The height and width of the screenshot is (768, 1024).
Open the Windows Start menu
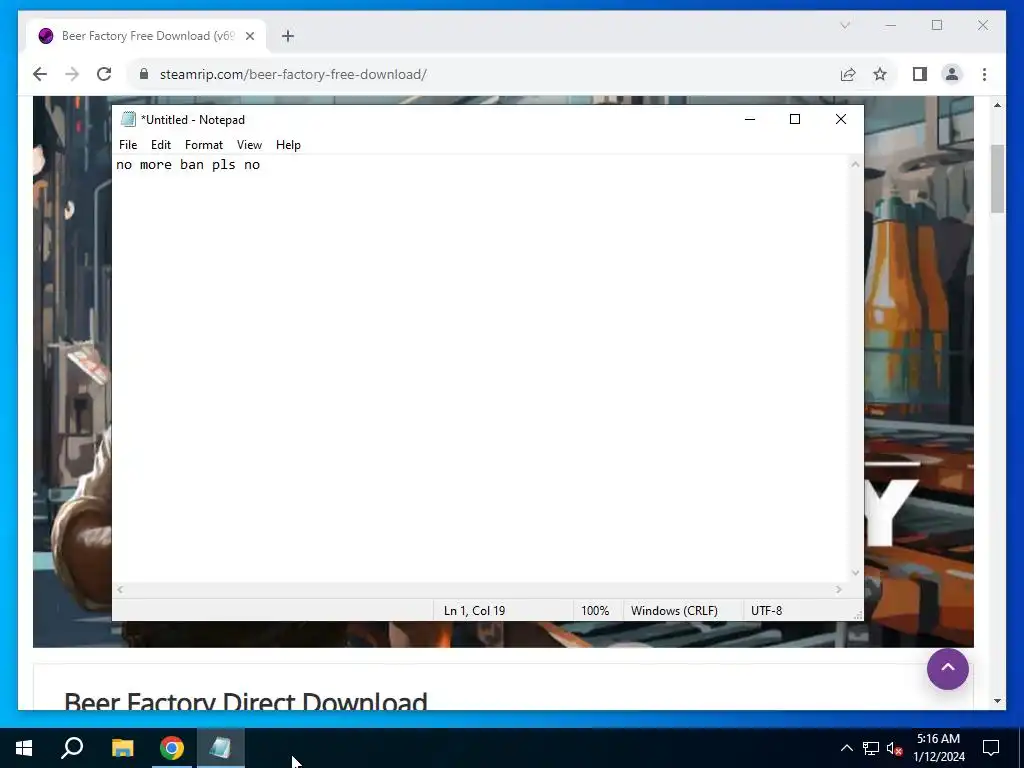pyautogui.click(x=24, y=748)
